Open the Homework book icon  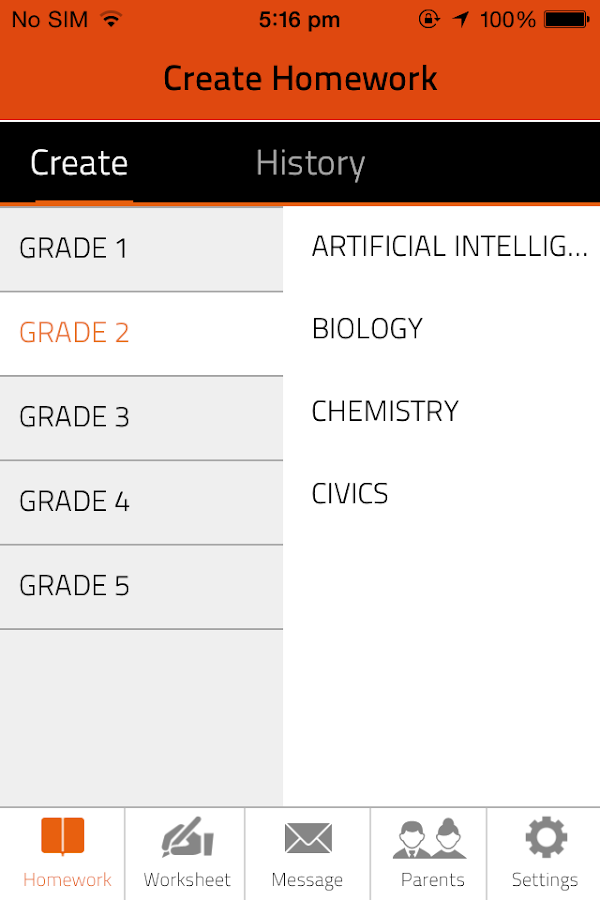[x=62, y=838]
